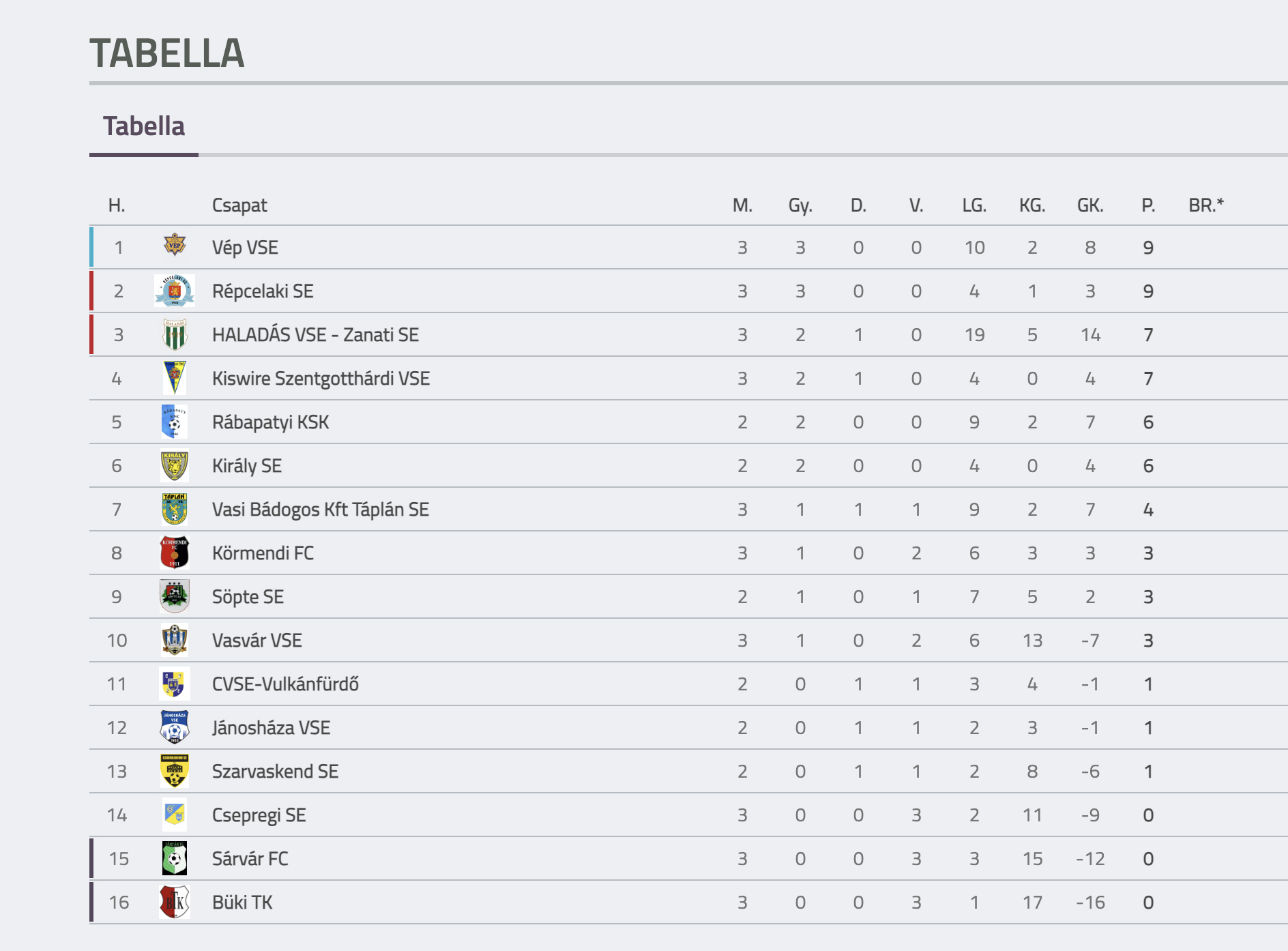1288x951 pixels.
Task: Click the Répcelaki SE club logo
Action: pos(175,291)
